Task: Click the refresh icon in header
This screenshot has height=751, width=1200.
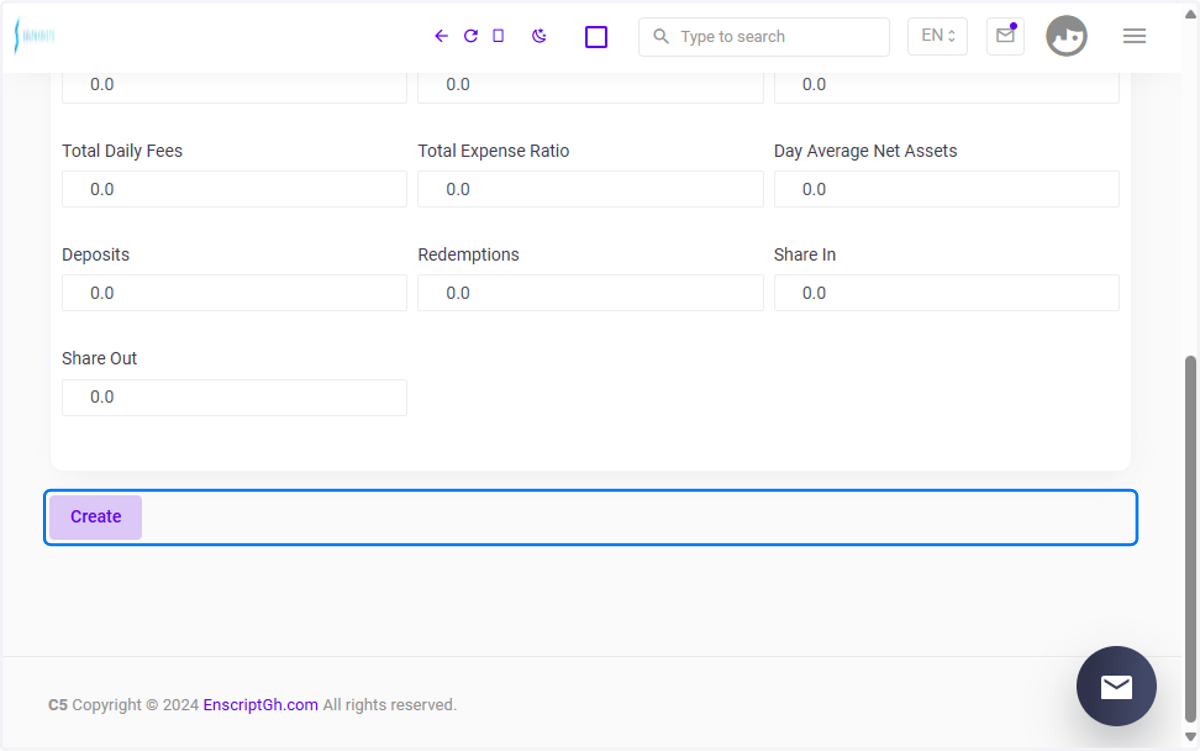Action: tap(471, 36)
